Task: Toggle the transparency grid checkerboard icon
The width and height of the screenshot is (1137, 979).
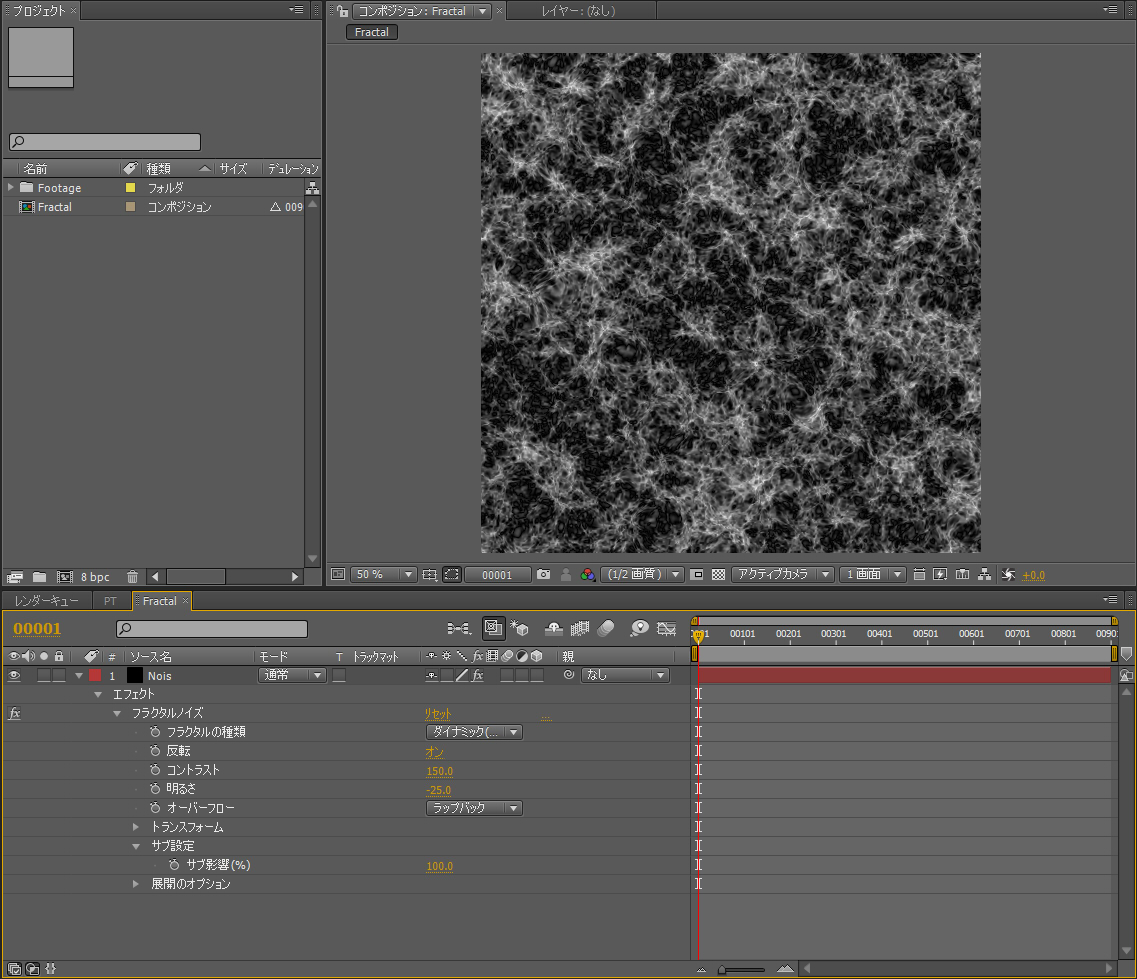Action: [718, 575]
